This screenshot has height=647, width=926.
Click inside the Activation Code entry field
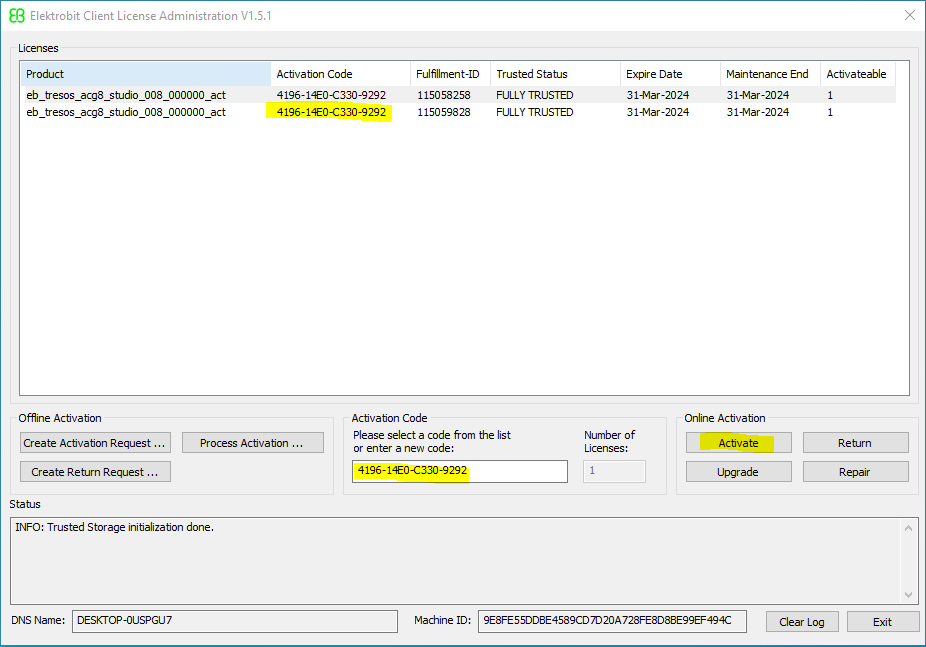[459, 471]
